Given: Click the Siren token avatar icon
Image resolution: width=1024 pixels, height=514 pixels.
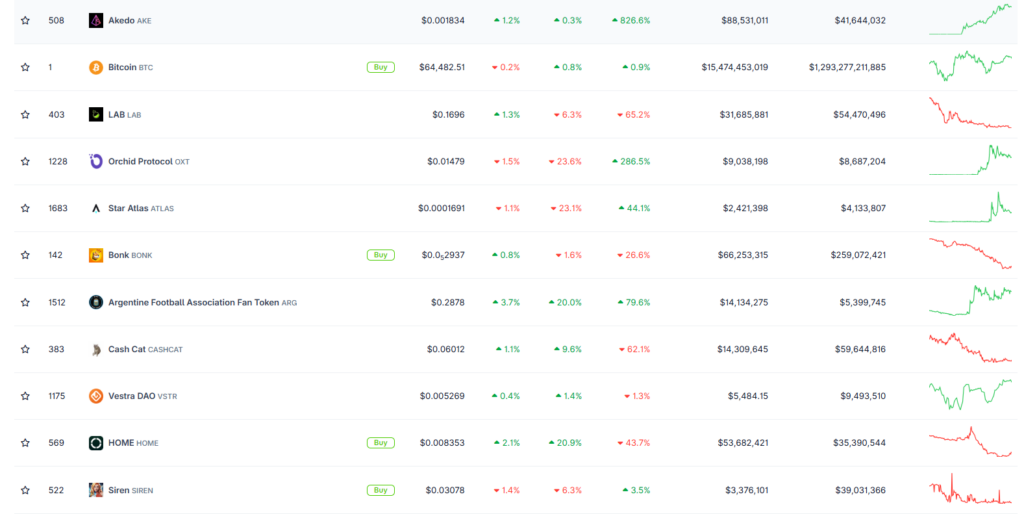Looking at the screenshot, I should [96, 490].
